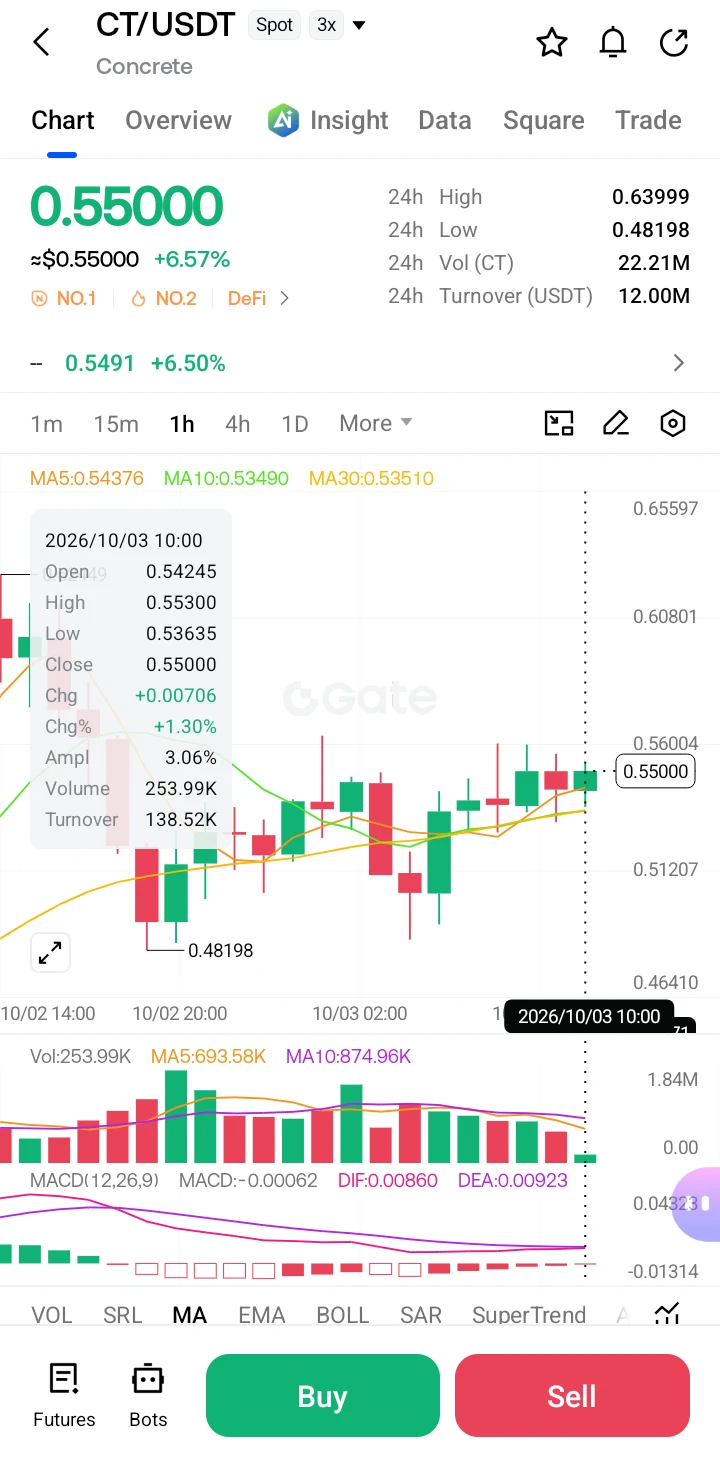Select the 4h timeframe
The image size is (720, 1467).
[238, 424]
